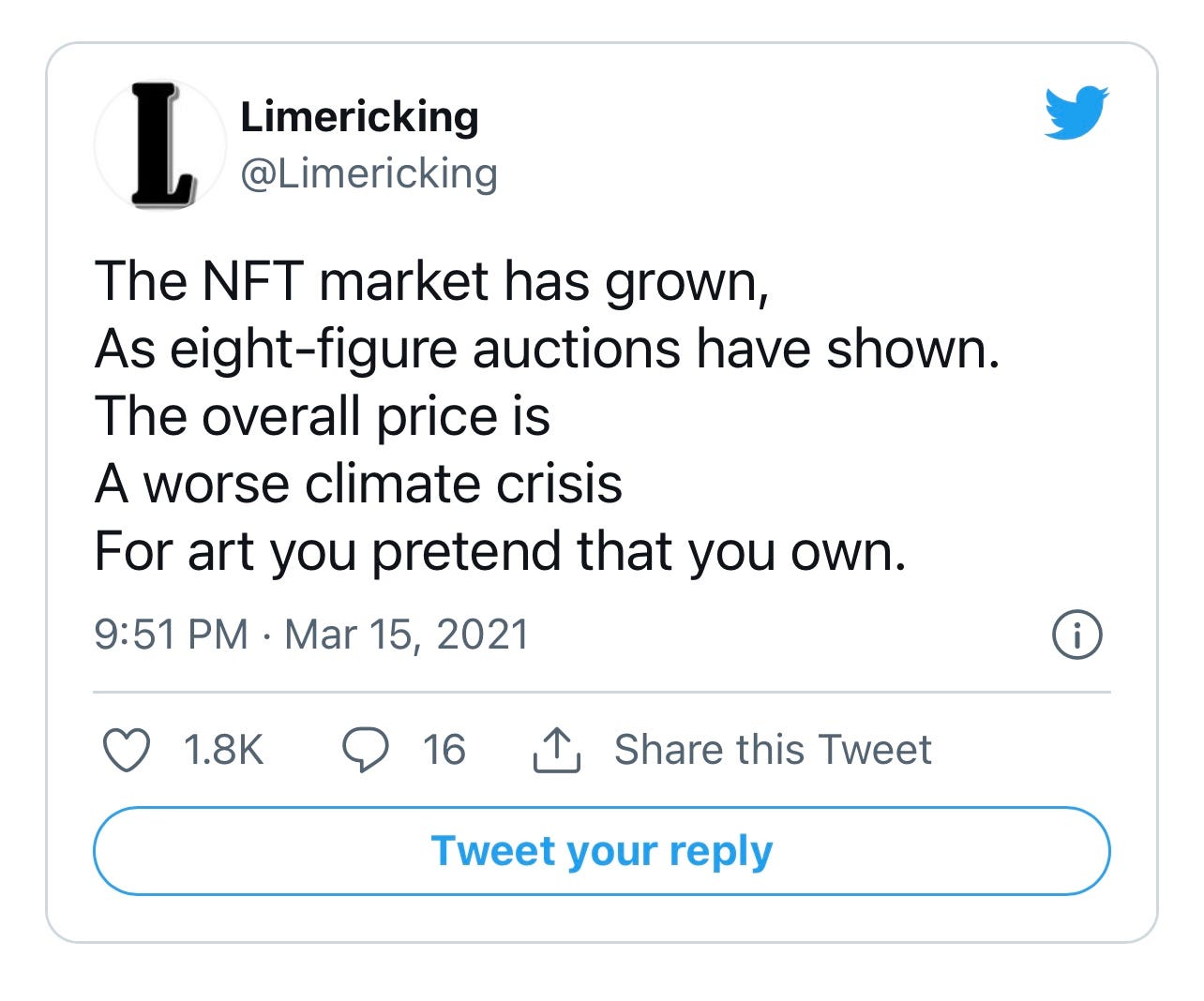Viewport: 1204px width, 1001px height.
Task: Click the horizontal divider under the timestamp
Action: [602, 693]
